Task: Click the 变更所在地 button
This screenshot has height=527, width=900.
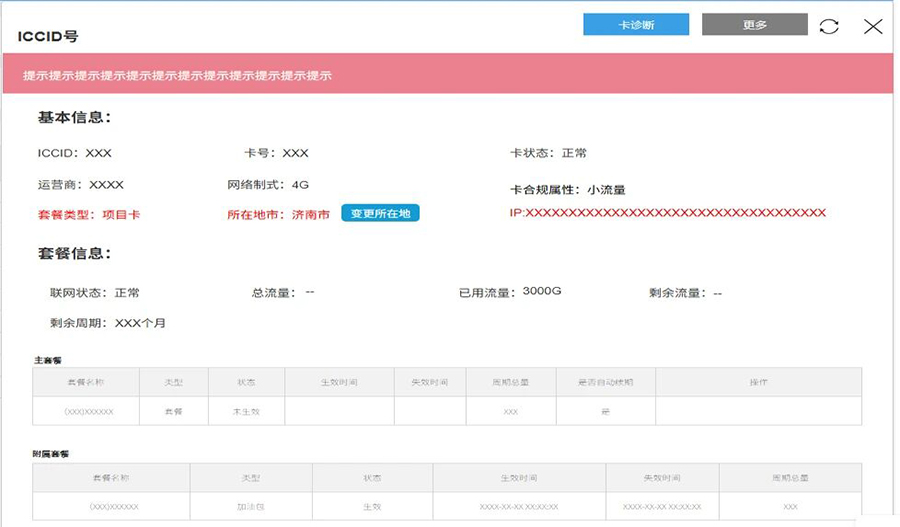Action: tap(380, 213)
